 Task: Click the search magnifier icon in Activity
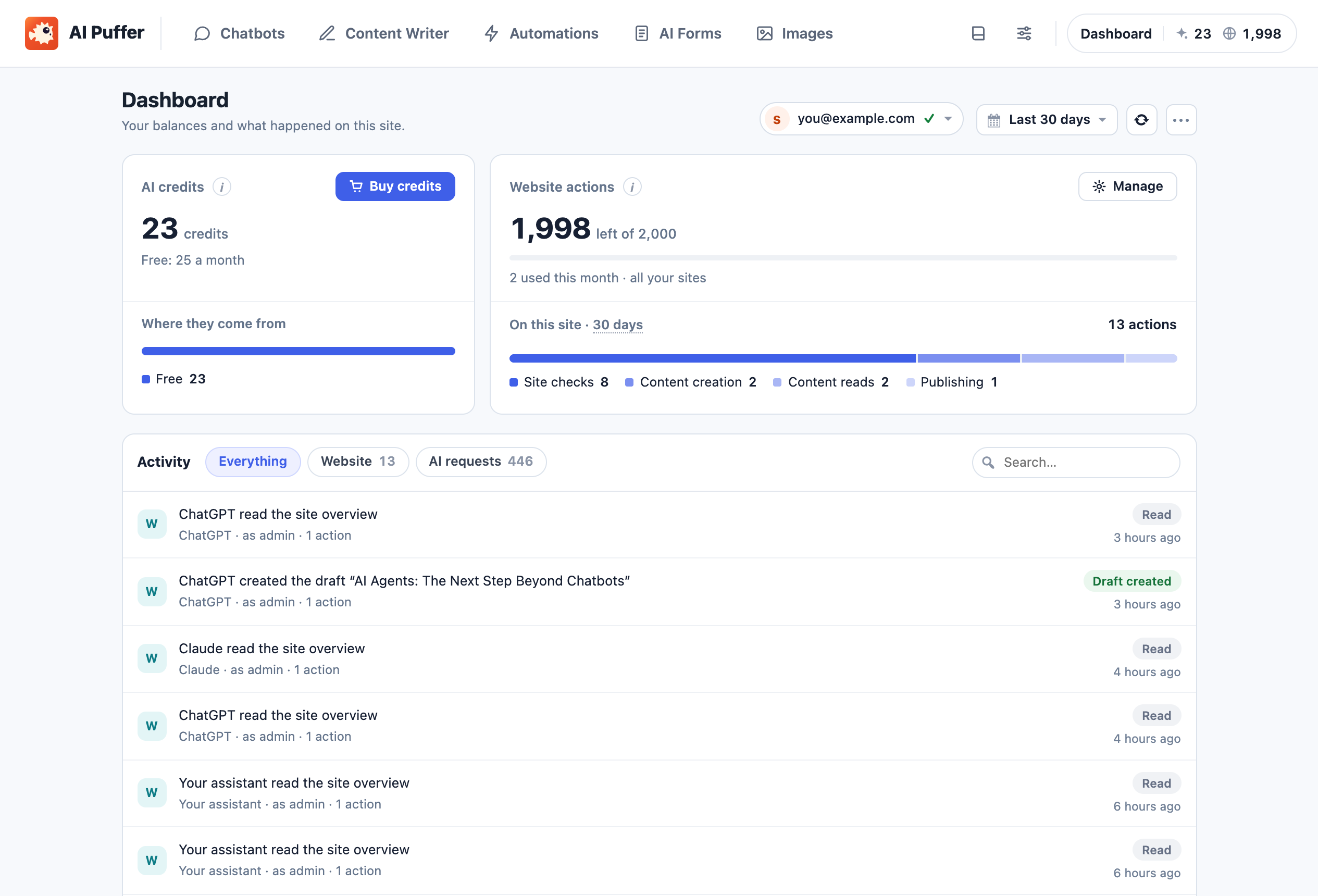point(988,462)
